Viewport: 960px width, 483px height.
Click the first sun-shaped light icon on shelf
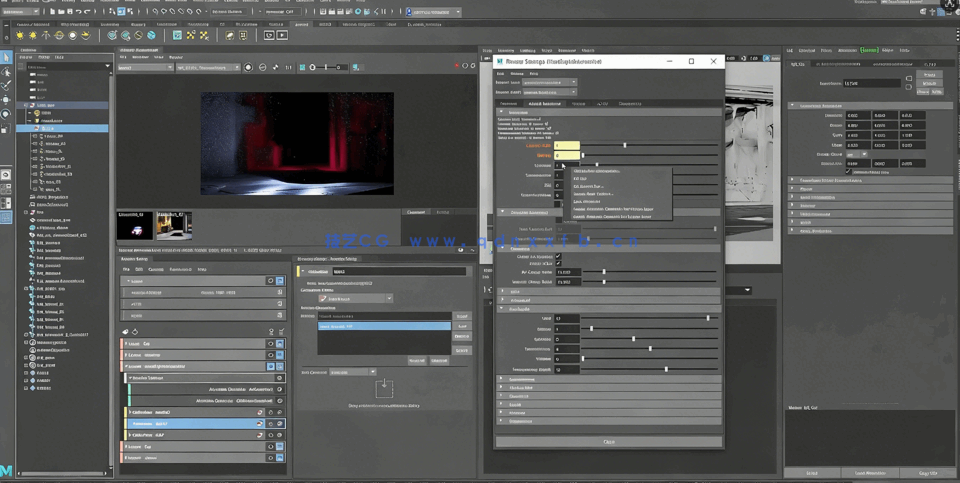pyautogui.click(x=20, y=35)
